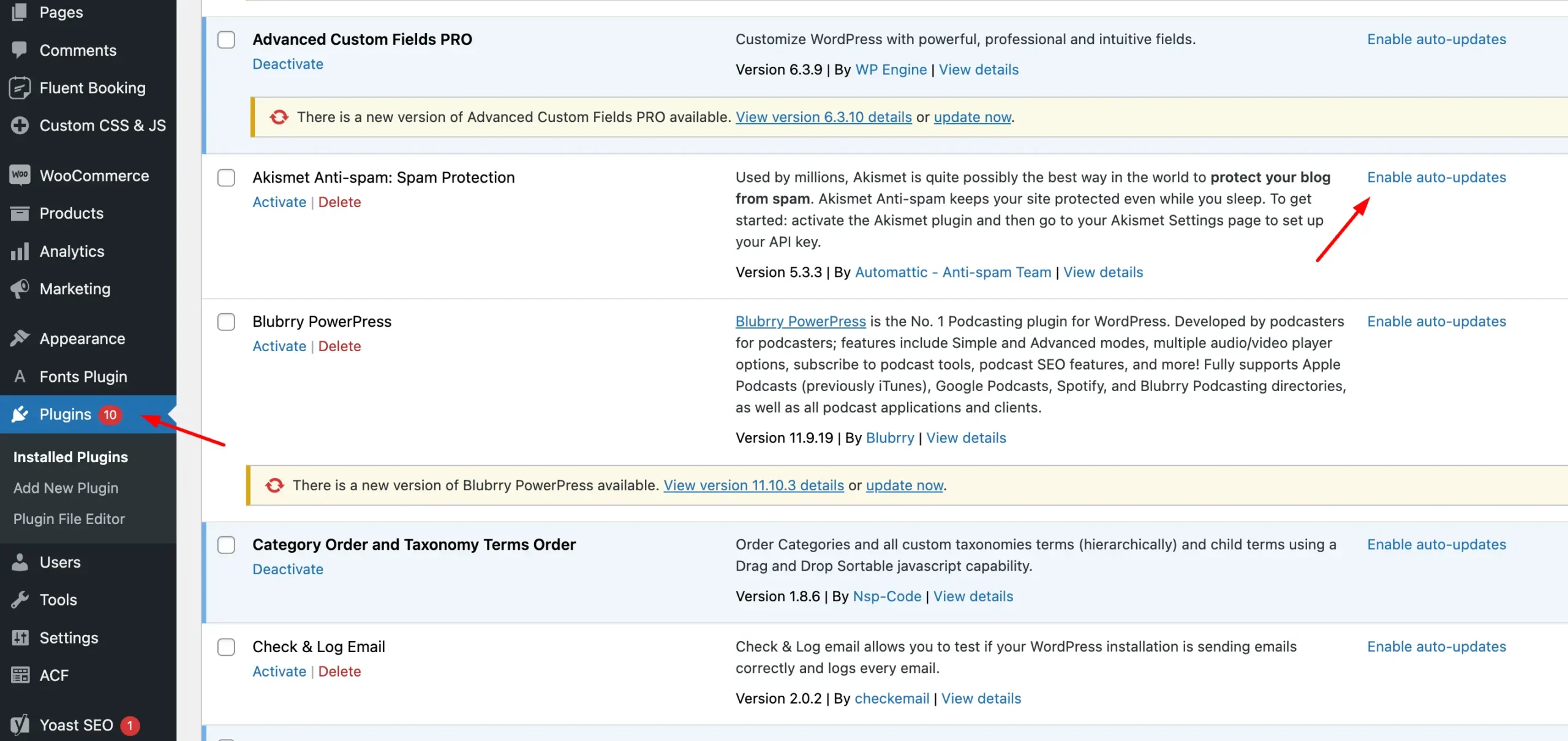This screenshot has width=1568, height=741.
Task: Click the ACF sidebar icon
Action: pyautogui.click(x=20, y=675)
